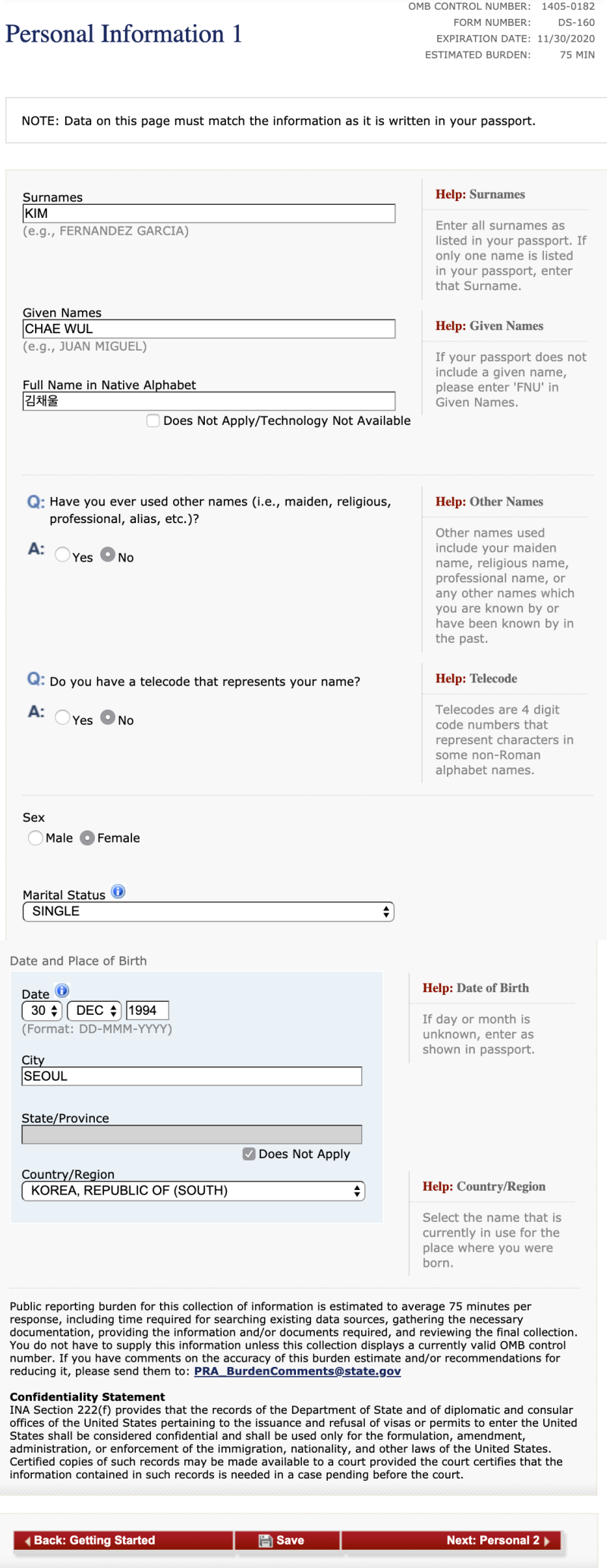Viewport: 607px width, 1568px height.
Task: Open the birth month dropdown
Action: (x=94, y=1010)
